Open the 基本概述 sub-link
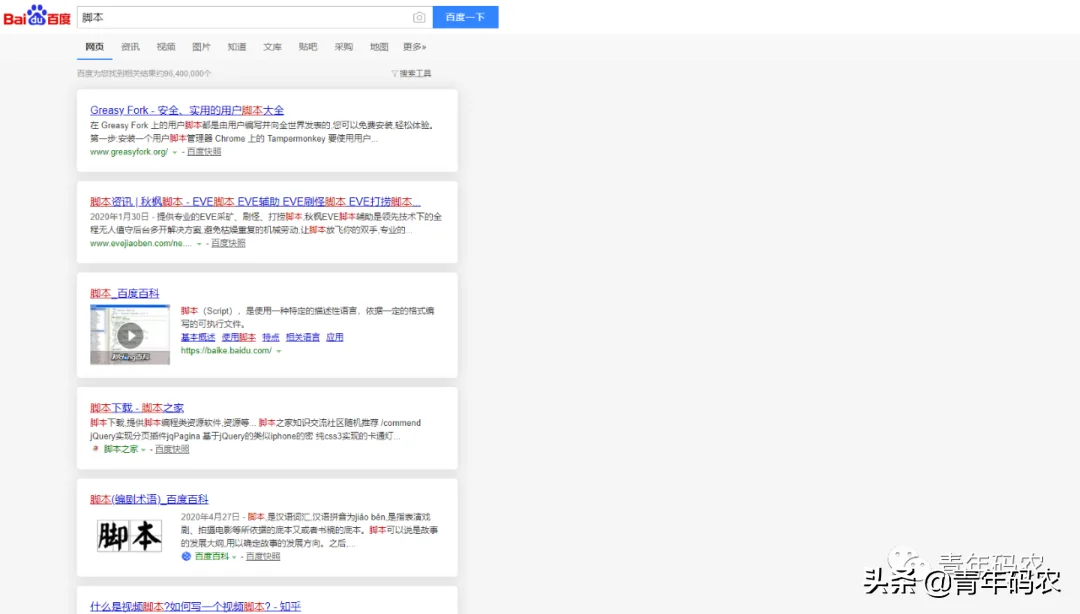Image resolution: width=1080 pixels, height=614 pixels. click(198, 337)
